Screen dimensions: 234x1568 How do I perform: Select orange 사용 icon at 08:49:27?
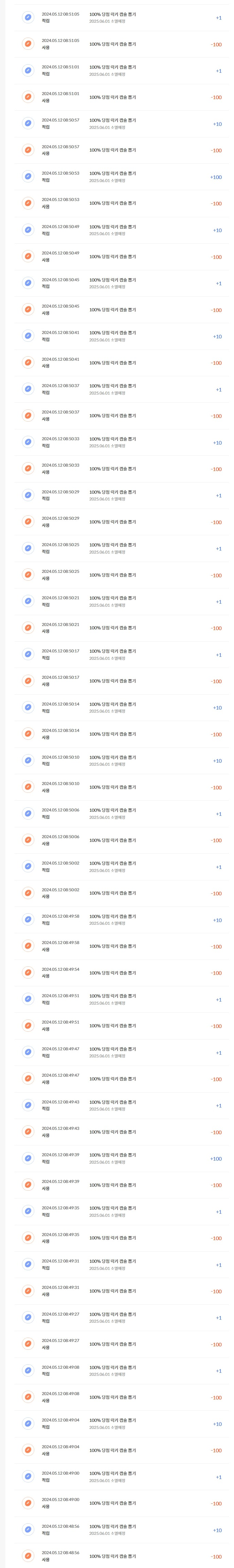pyautogui.click(x=27, y=1344)
